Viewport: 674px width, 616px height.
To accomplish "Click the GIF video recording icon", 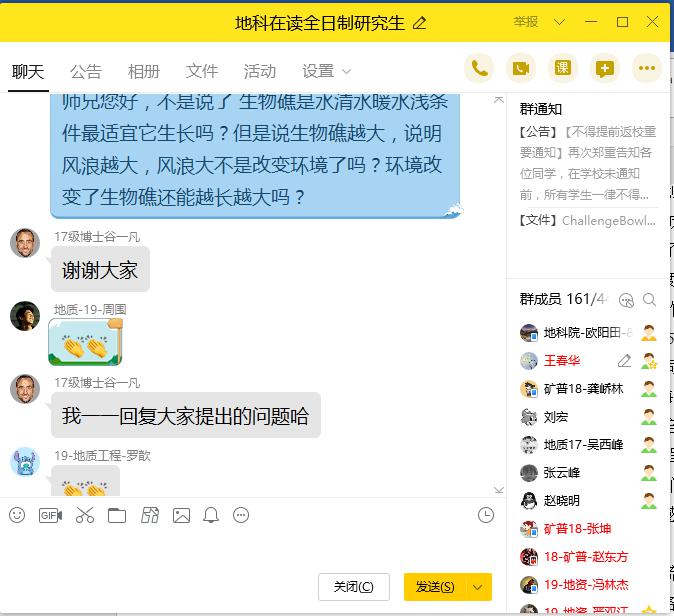I will click(x=50, y=515).
